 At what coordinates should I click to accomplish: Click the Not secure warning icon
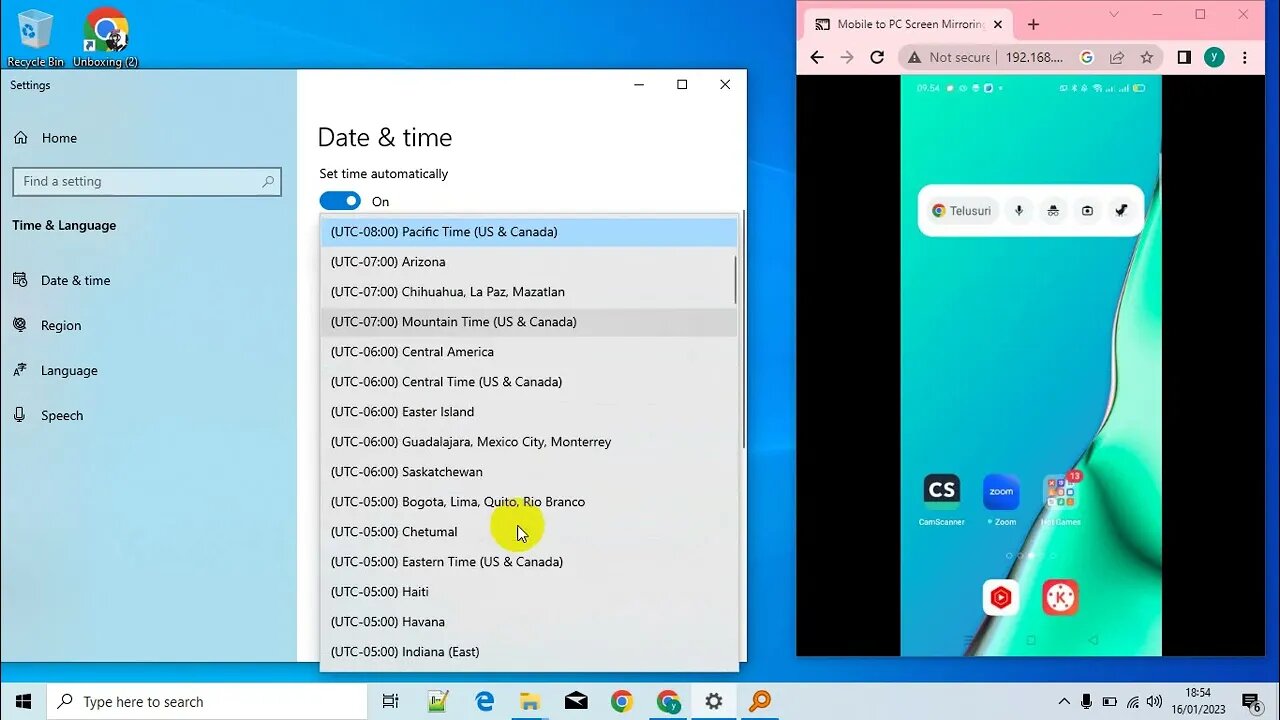914,57
